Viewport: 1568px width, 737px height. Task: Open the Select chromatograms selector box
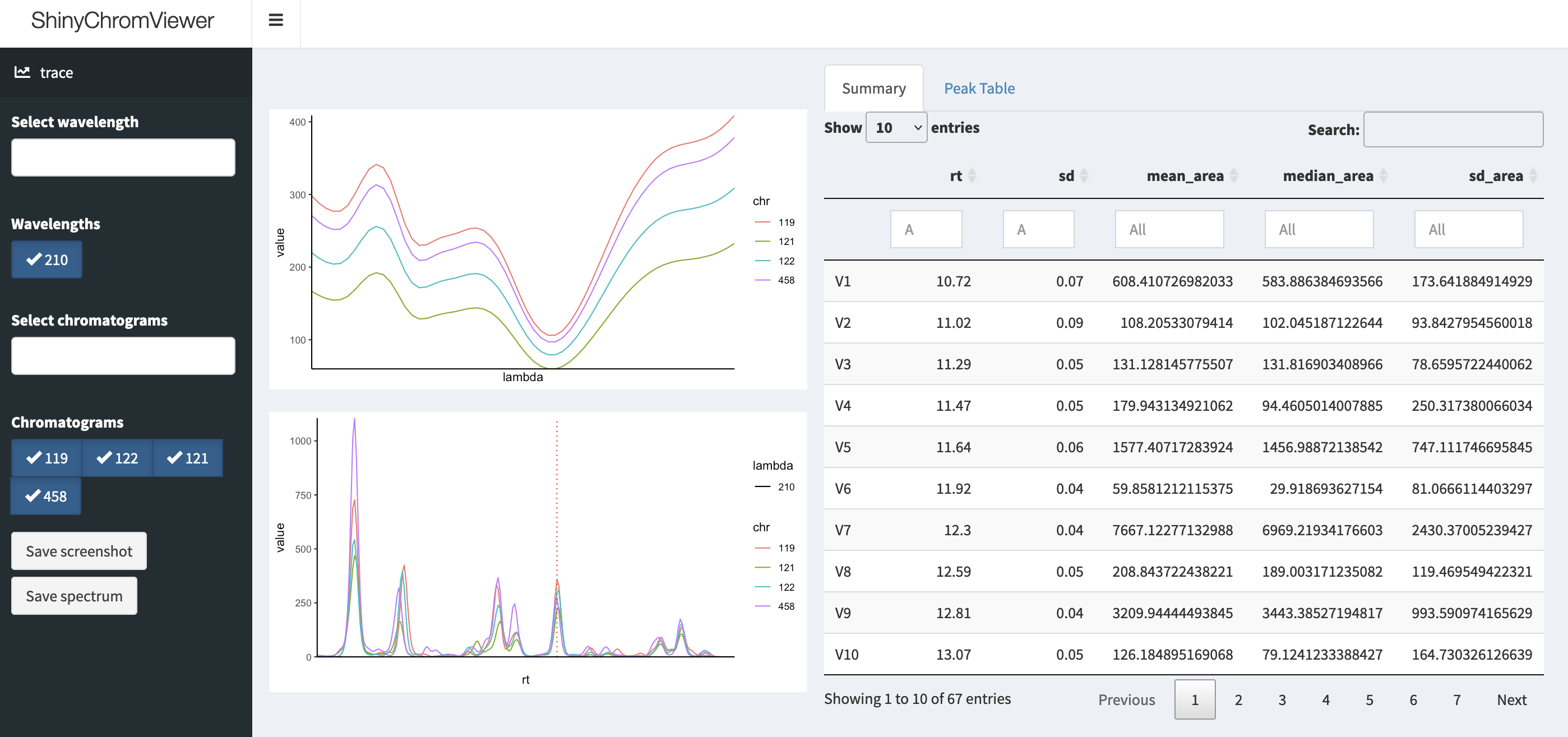(x=123, y=356)
